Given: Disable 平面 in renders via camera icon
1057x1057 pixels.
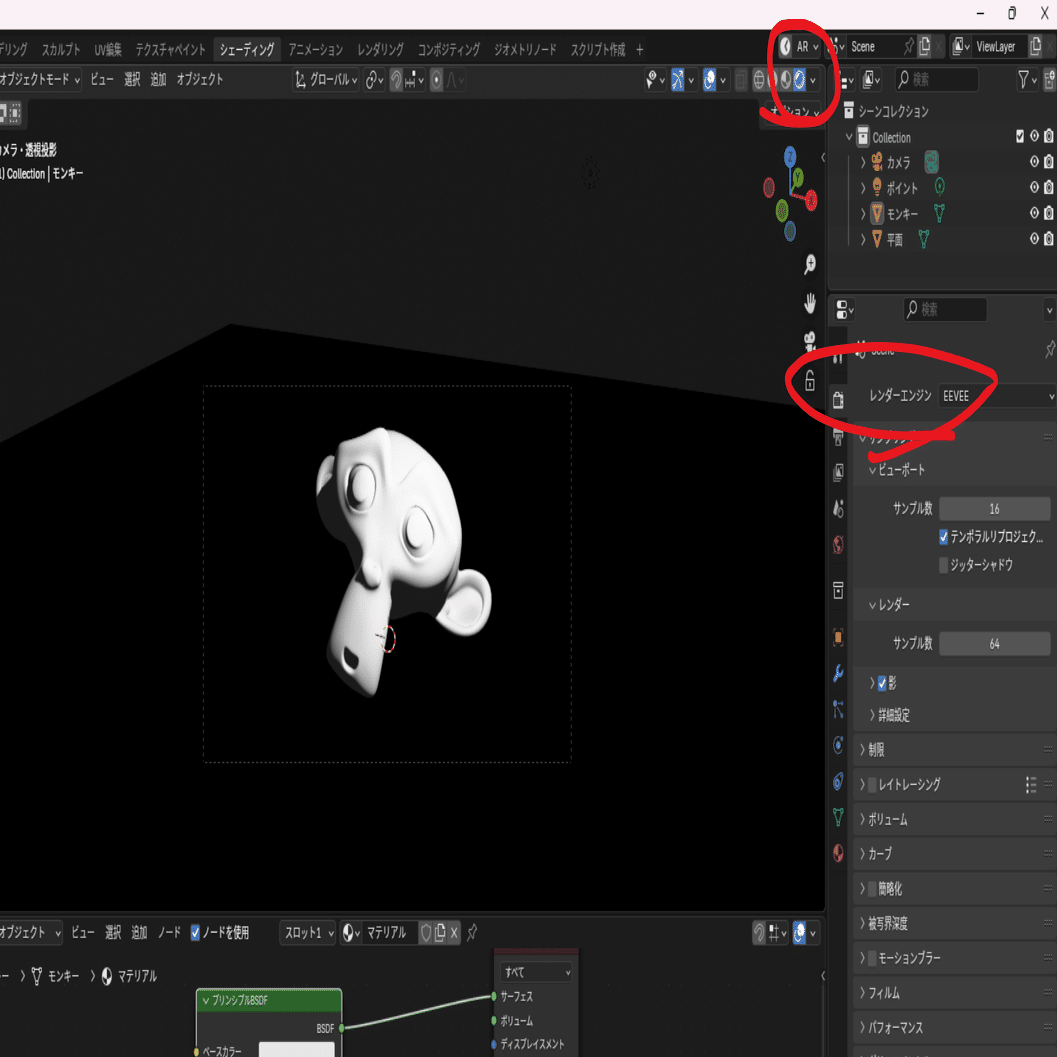Looking at the screenshot, I should click(x=1049, y=239).
